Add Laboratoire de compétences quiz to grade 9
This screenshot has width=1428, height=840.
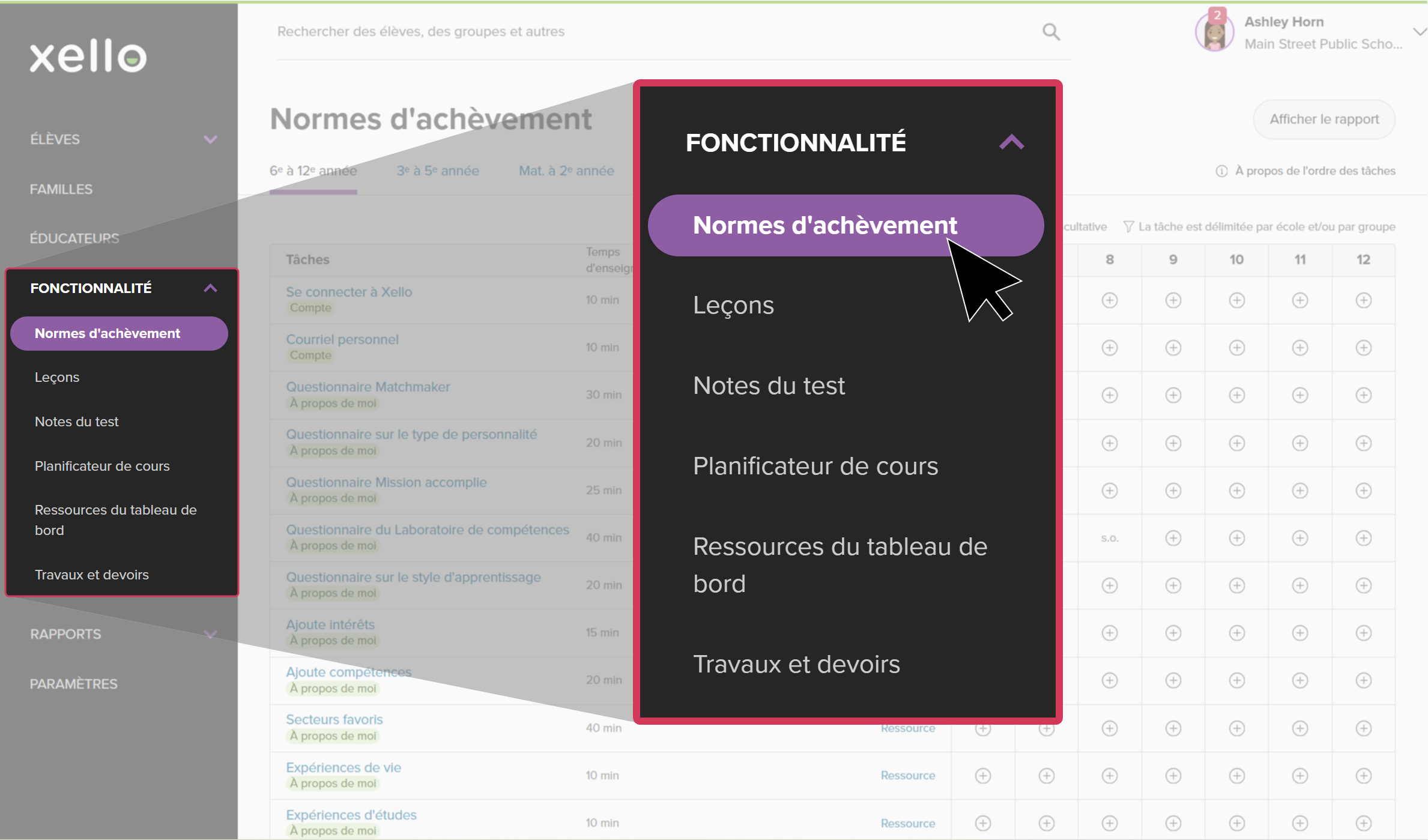click(x=1173, y=538)
